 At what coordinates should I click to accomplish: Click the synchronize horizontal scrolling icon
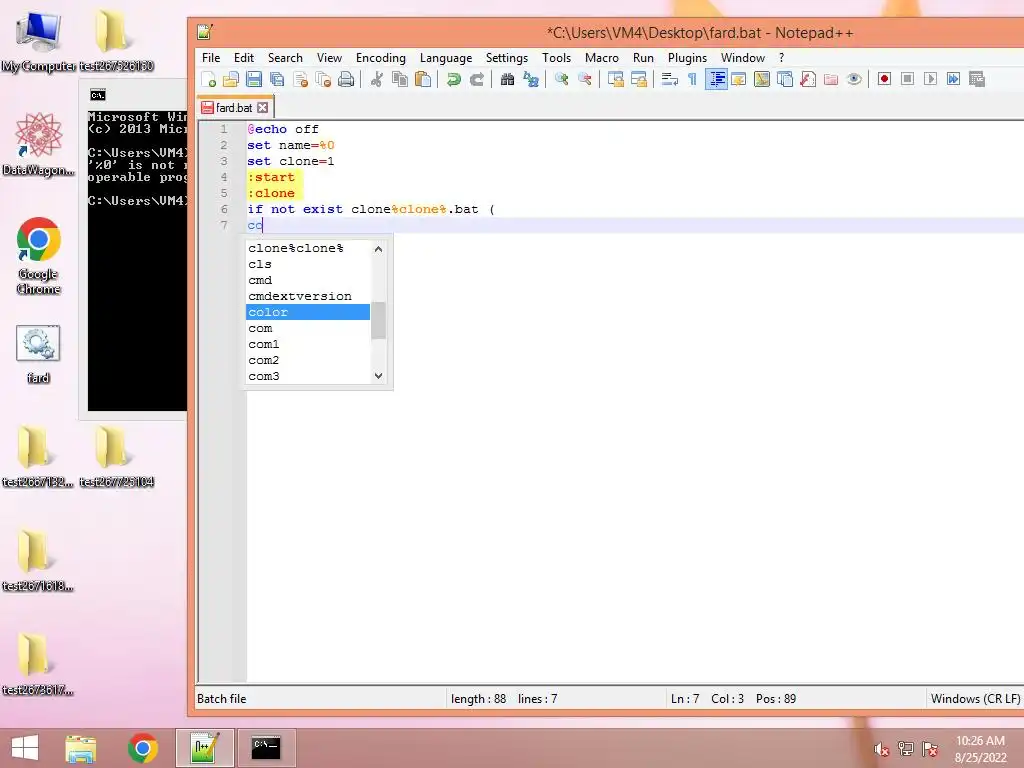[639, 80]
